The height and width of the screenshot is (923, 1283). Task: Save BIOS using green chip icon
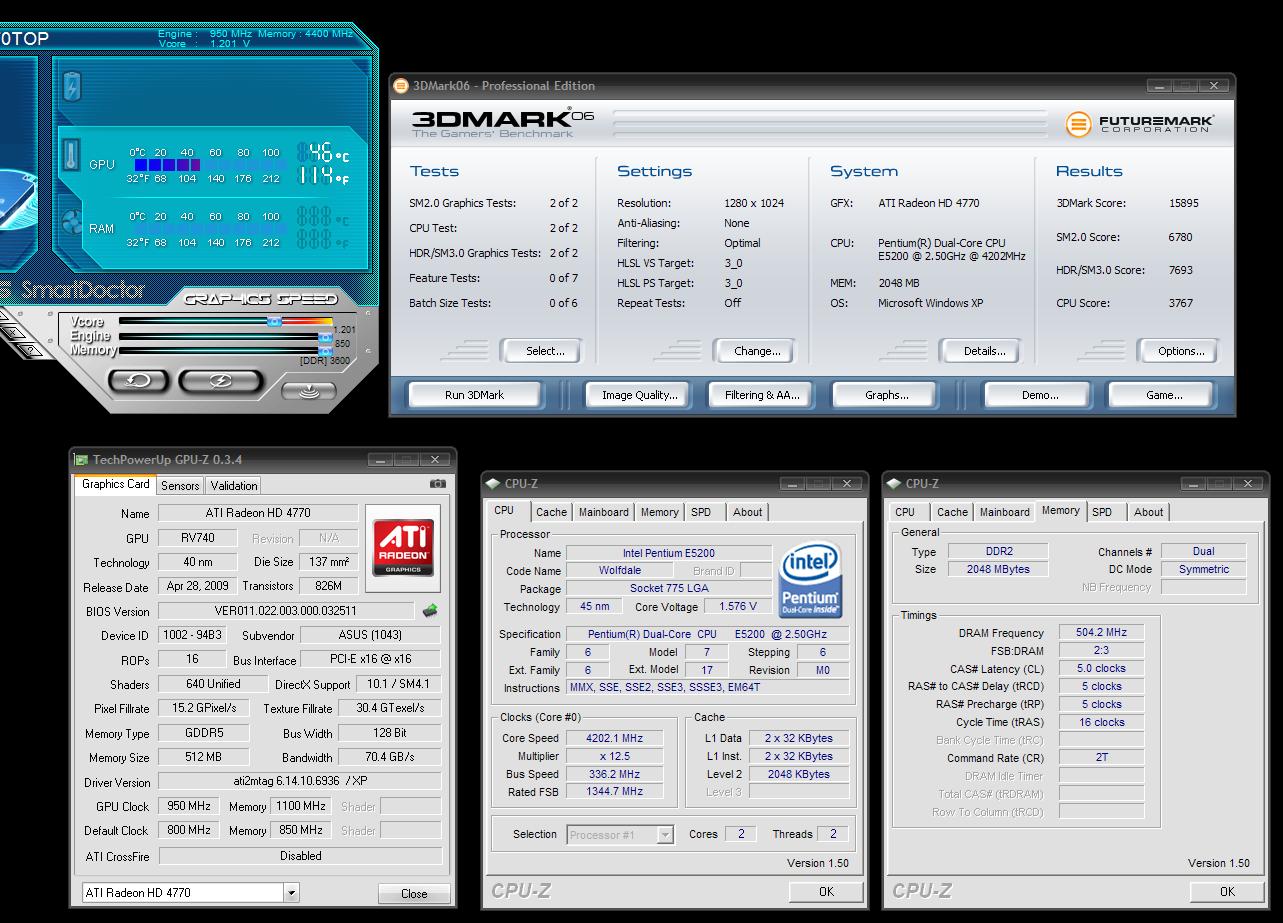(430, 610)
